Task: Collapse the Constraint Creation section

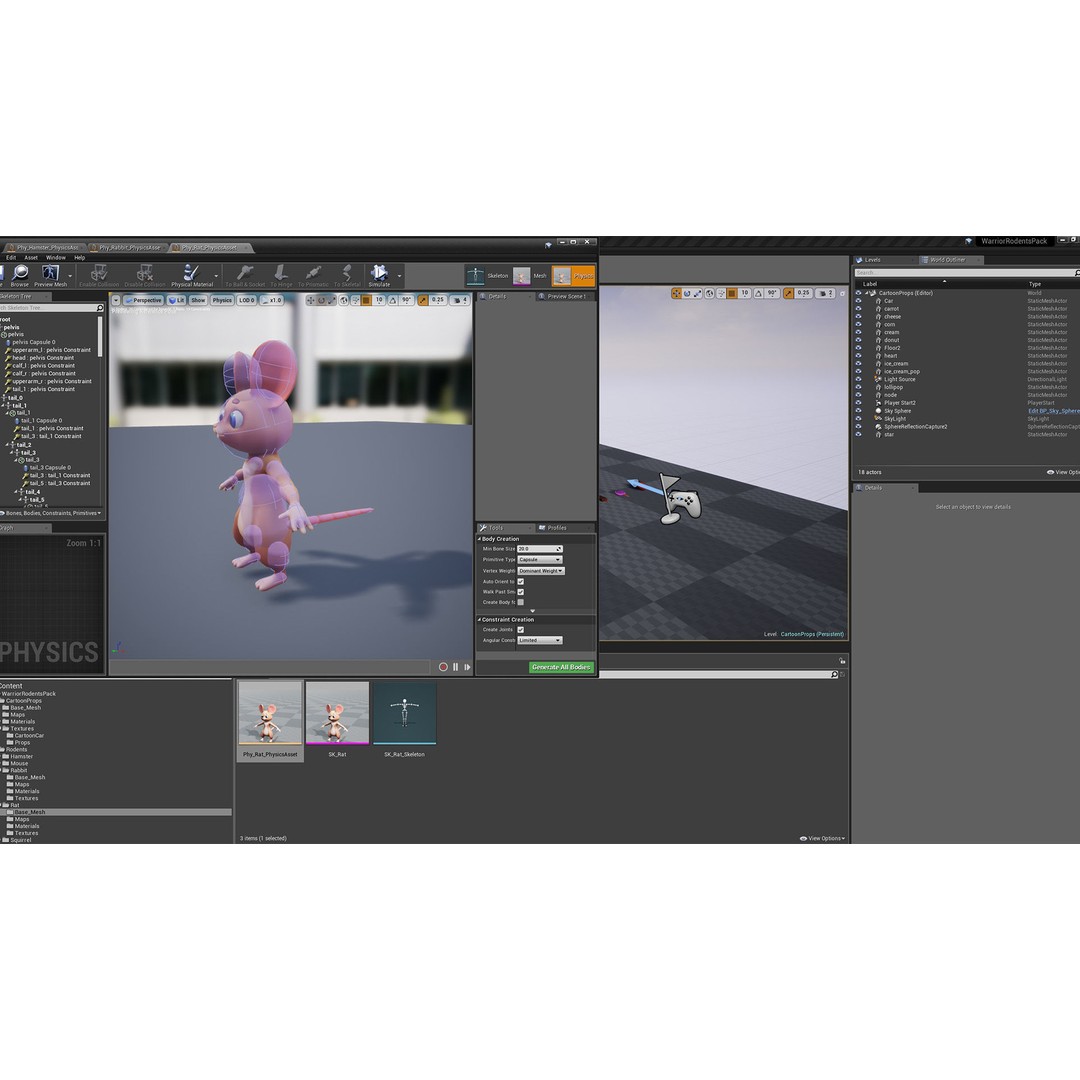Action: (479, 619)
